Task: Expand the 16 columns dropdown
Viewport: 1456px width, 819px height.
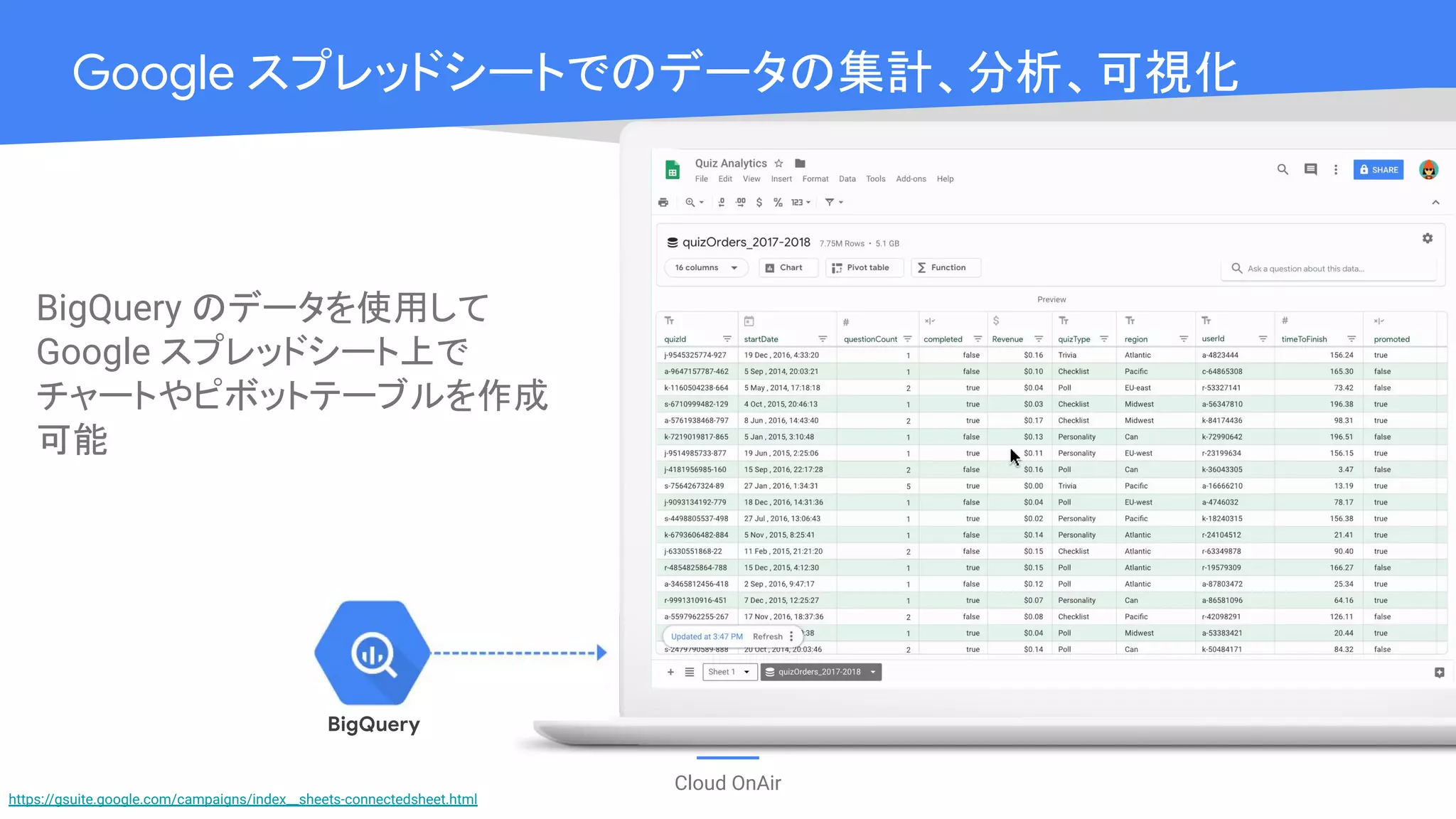Action: click(706, 267)
